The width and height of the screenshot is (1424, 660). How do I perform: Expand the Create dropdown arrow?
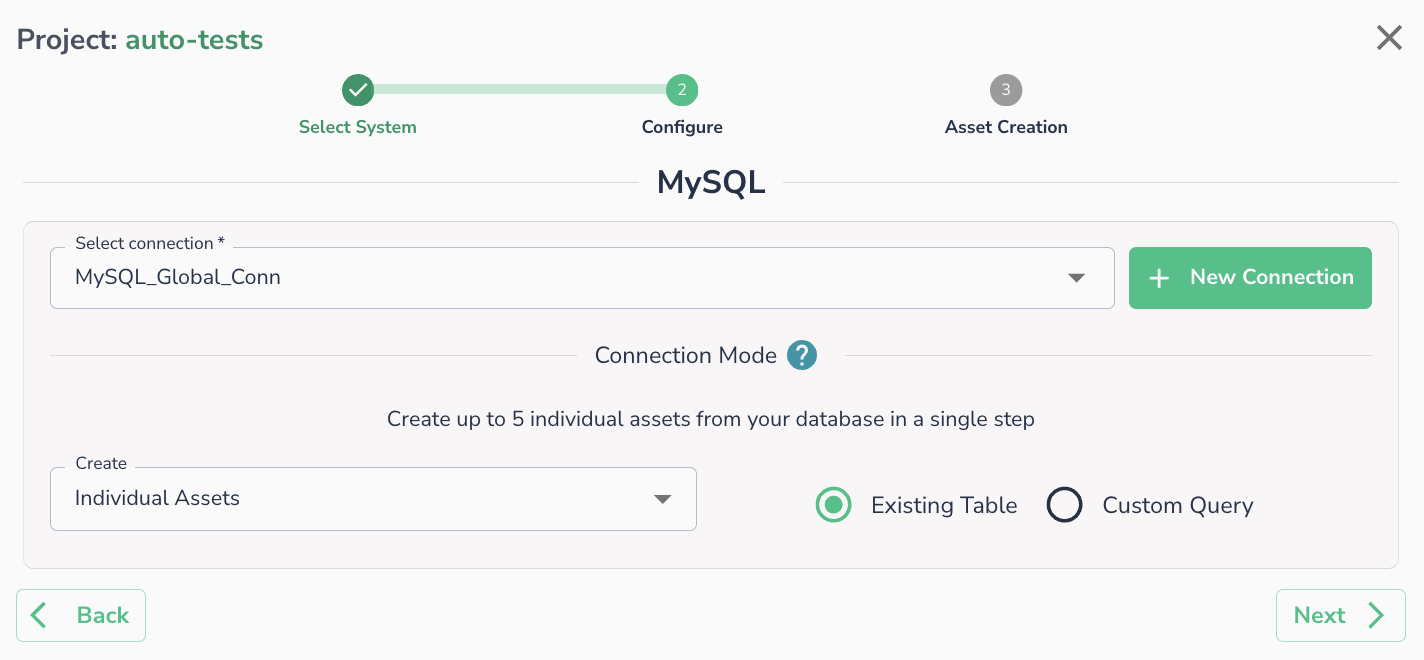coord(662,499)
